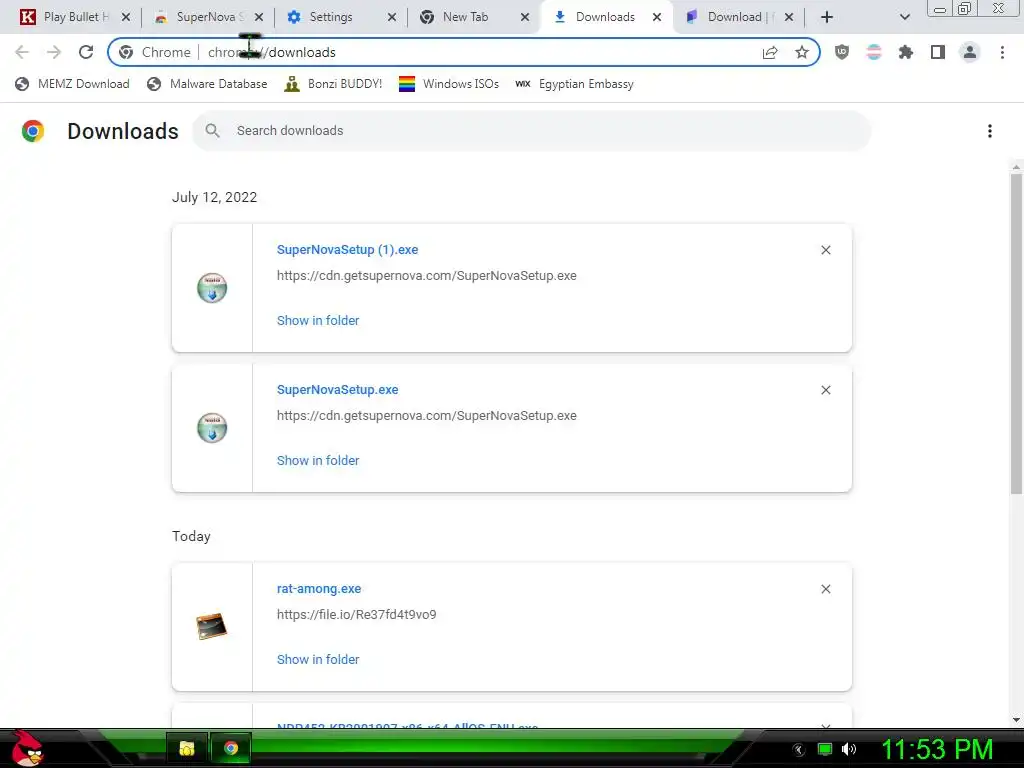This screenshot has width=1024, height=768.
Task: Open network monitor tray icon
Action: click(825, 749)
